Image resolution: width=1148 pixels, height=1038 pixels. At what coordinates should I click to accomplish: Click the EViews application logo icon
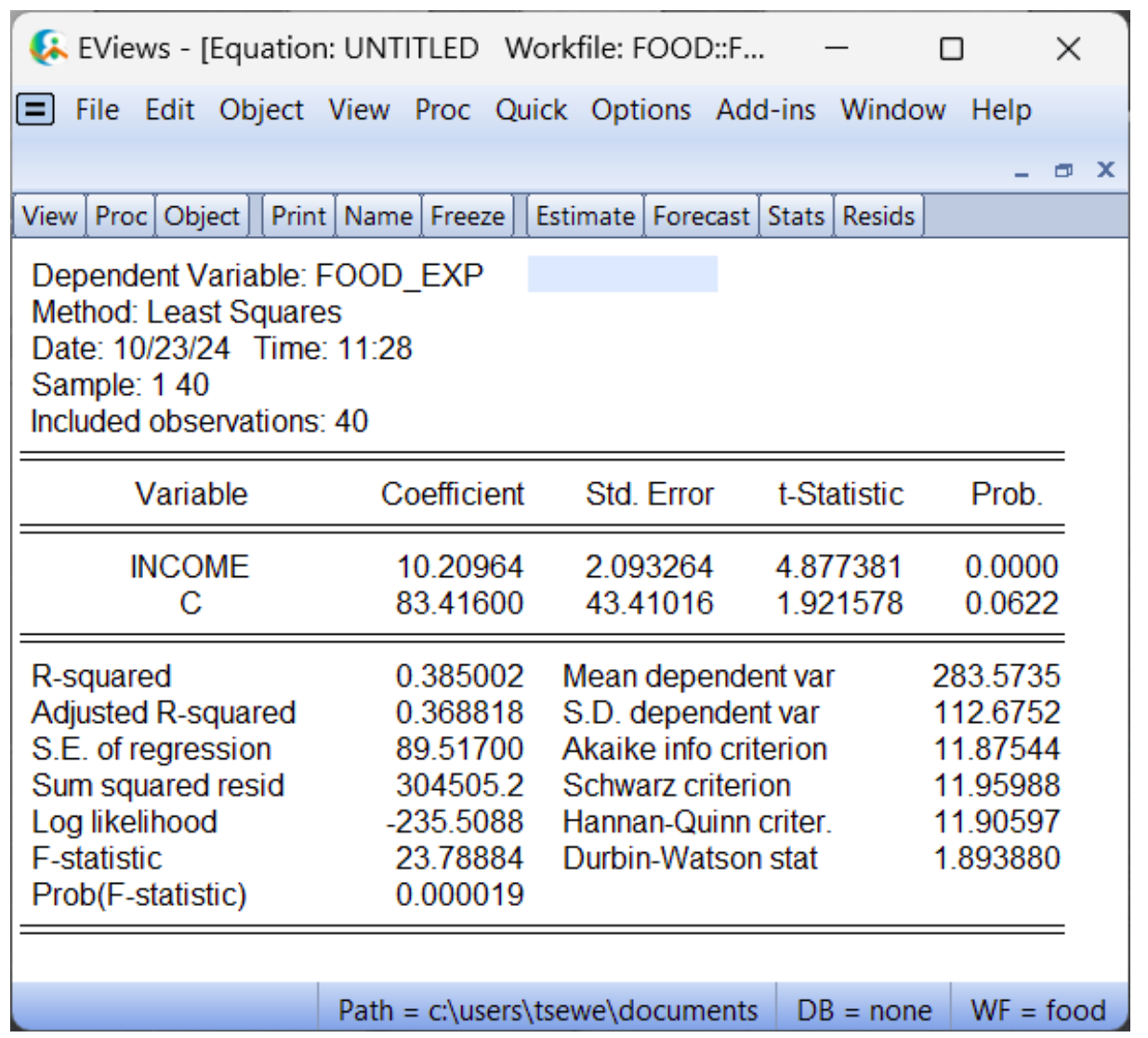(x=48, y=47)
